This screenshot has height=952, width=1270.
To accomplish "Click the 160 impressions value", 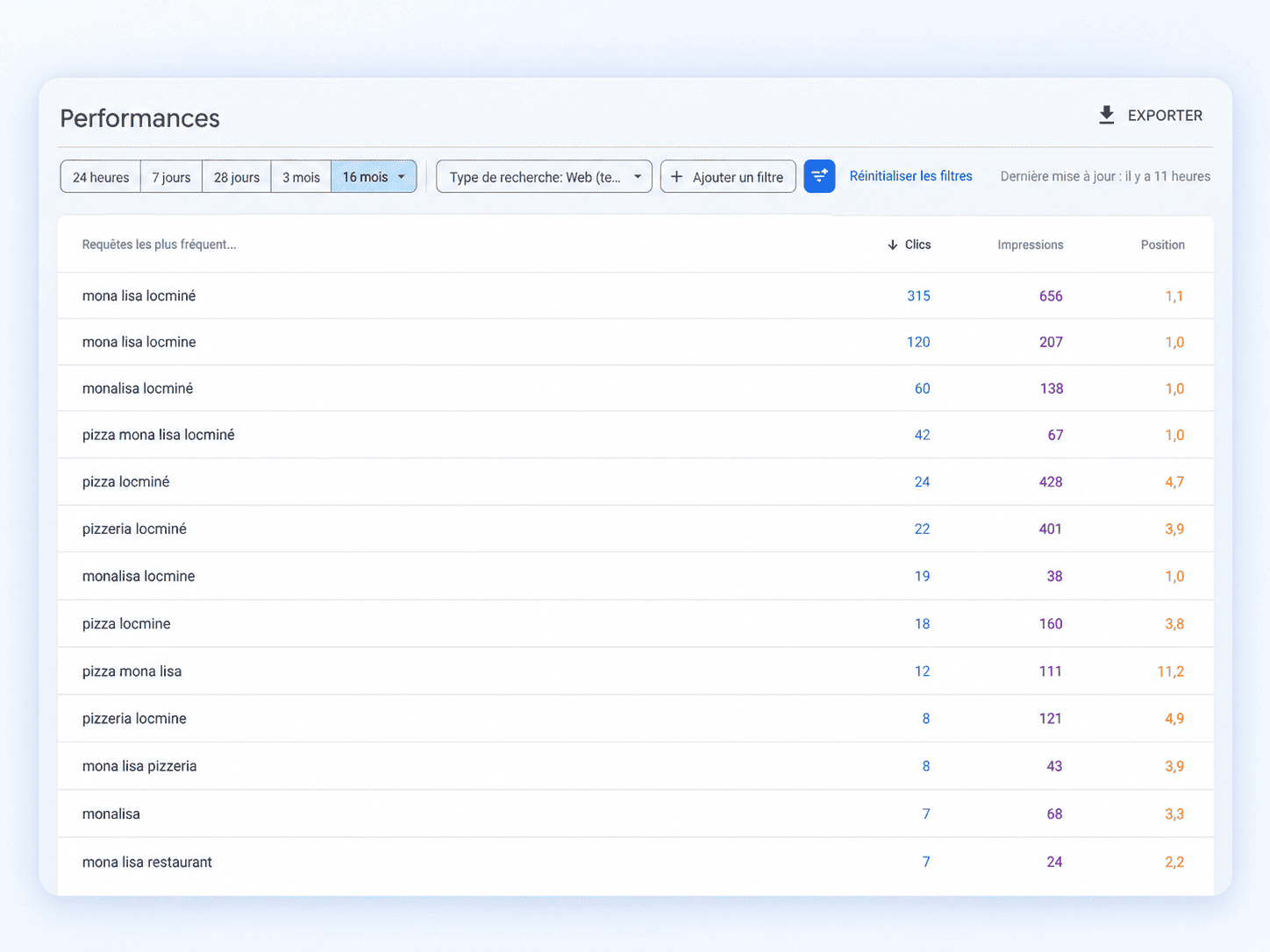I will coord(1051,624).
